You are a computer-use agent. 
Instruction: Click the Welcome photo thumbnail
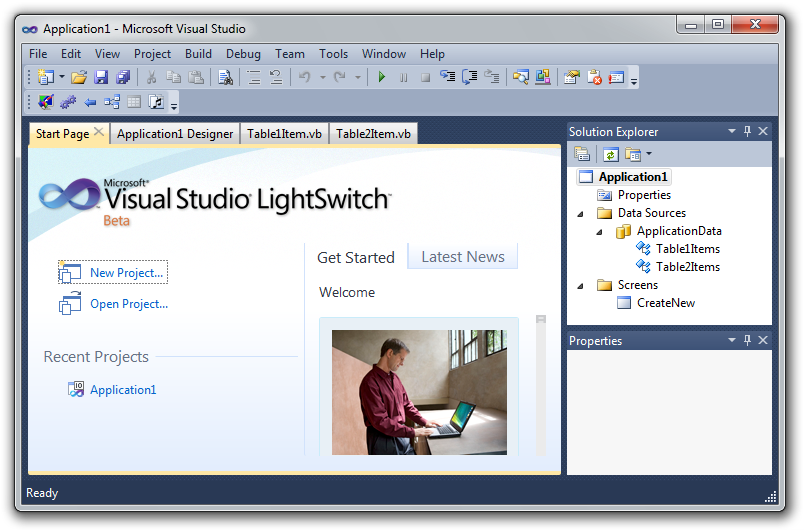pyautogui.click(x=419, y=392)
